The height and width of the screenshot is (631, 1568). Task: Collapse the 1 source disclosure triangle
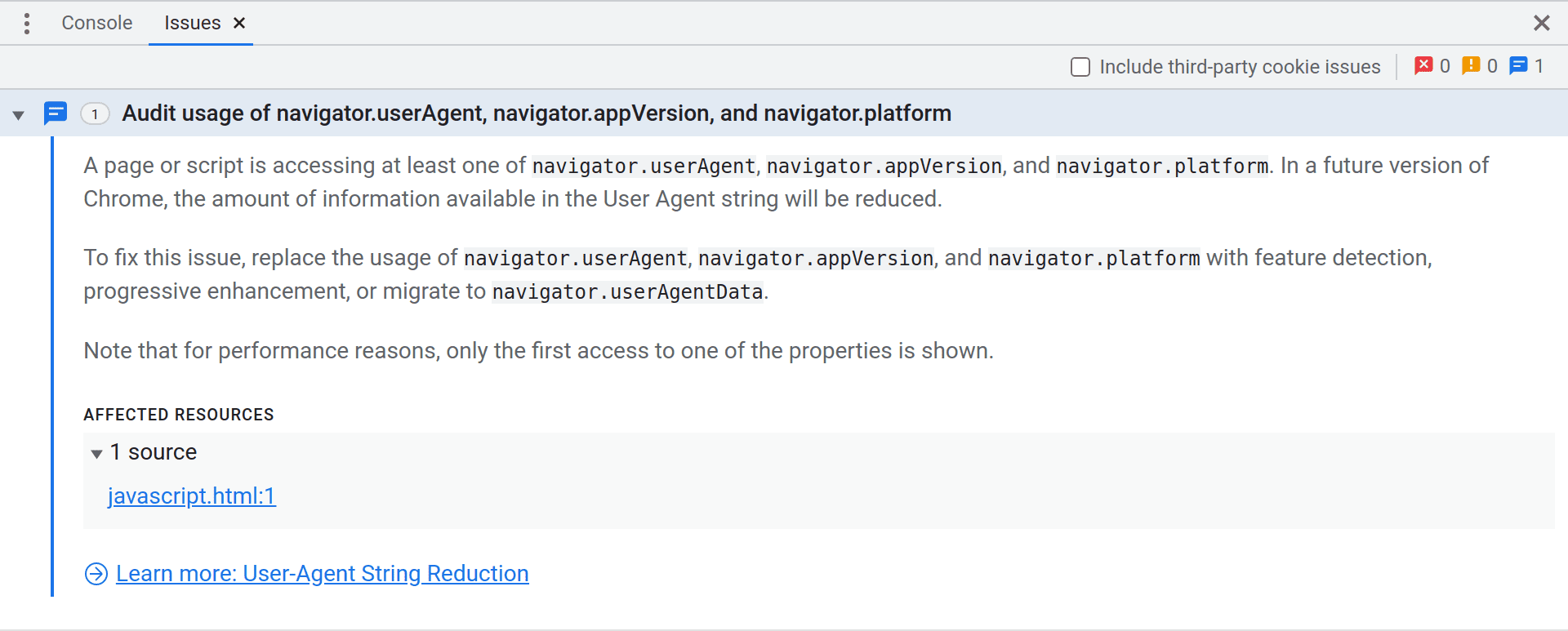[96, 454]
